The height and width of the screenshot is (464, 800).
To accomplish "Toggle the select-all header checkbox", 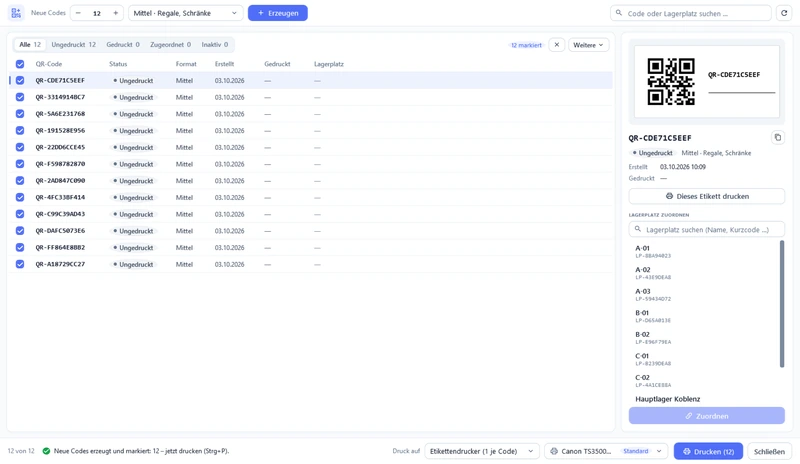I will 20,64.
